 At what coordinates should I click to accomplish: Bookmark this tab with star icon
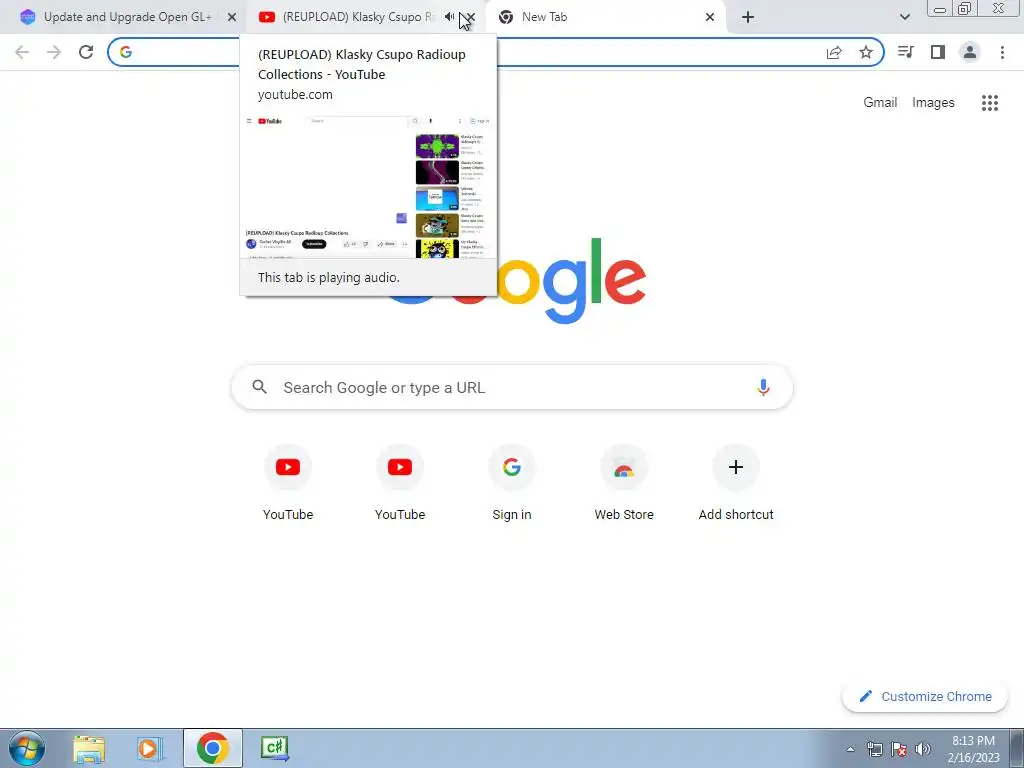click(x=866, y=52)
